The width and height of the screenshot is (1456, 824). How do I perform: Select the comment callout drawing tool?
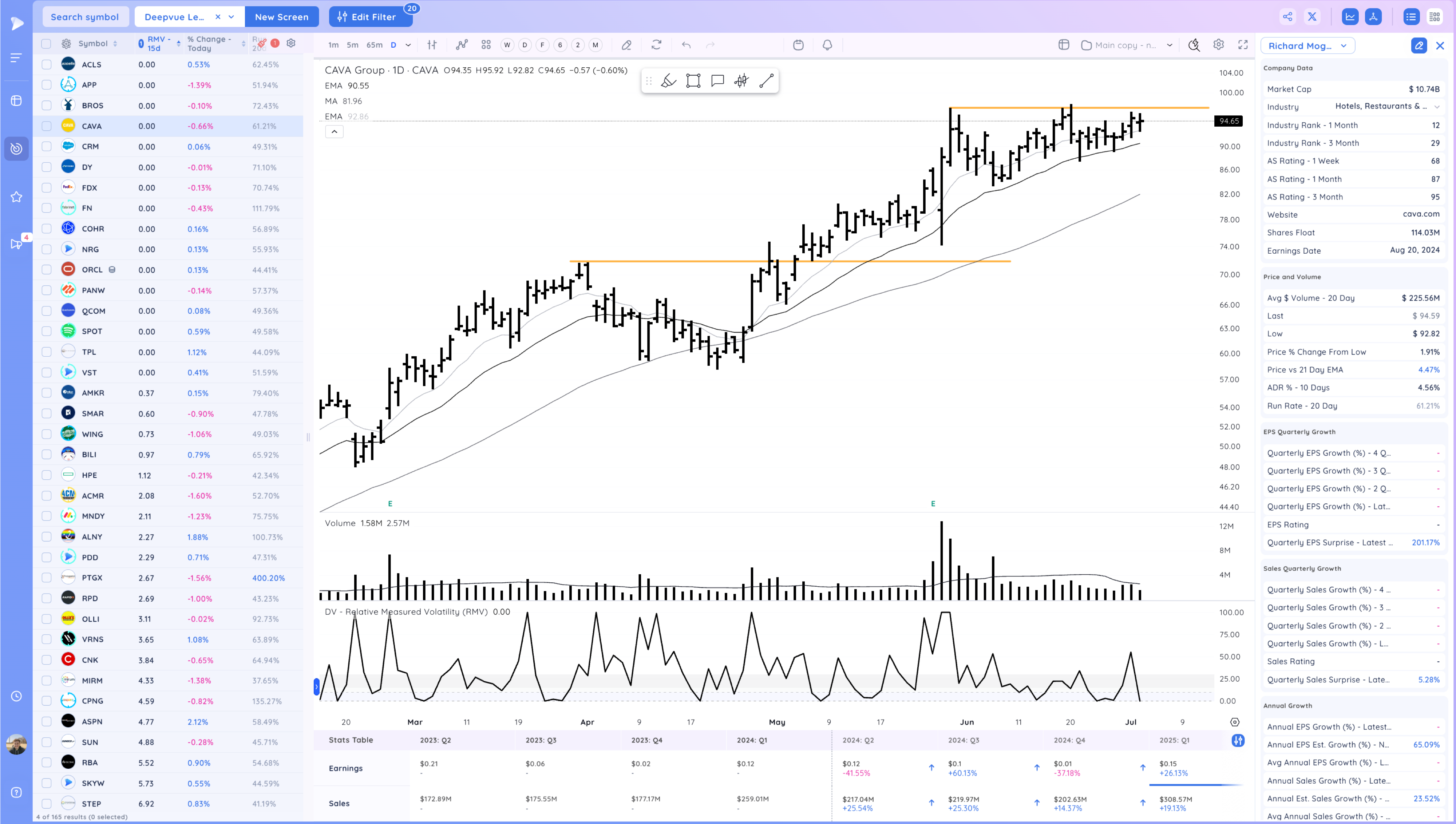pyautogui.click(x=717, y=81)
